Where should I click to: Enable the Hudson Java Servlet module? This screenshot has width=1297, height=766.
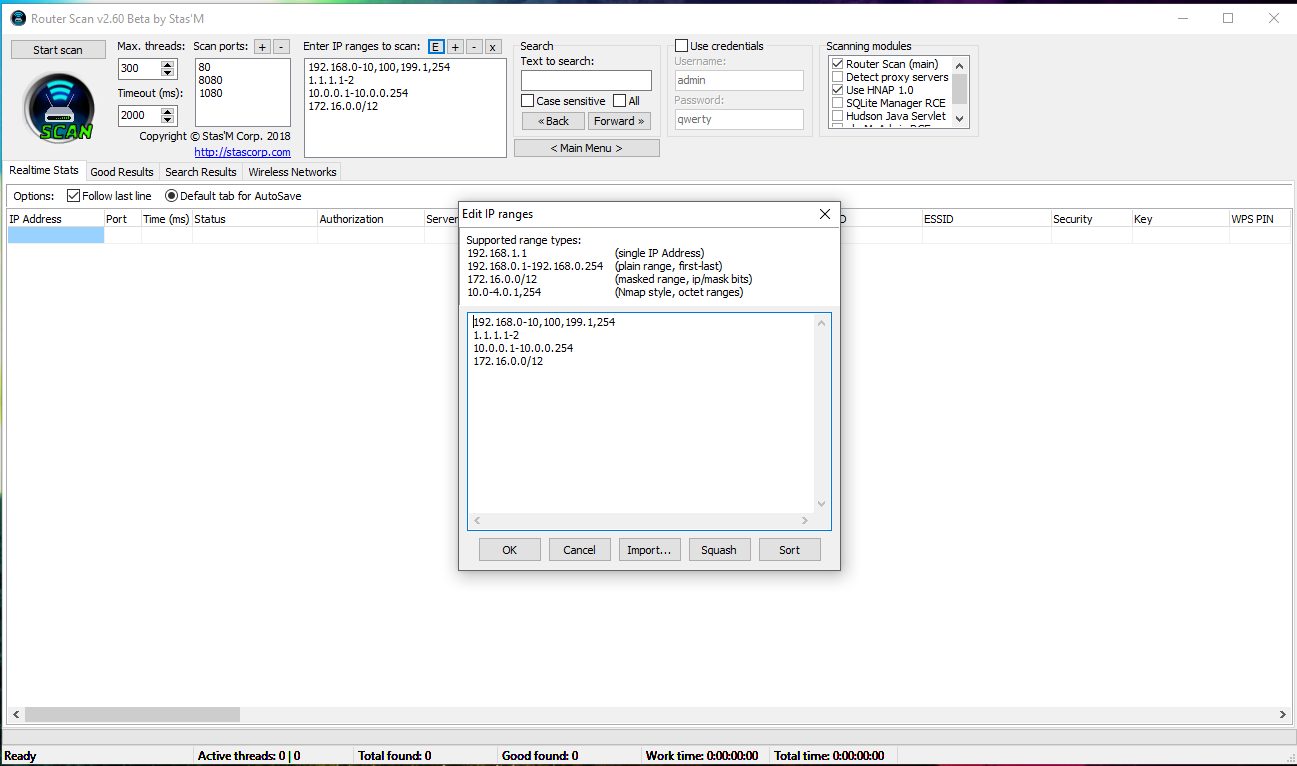[838, 116]
